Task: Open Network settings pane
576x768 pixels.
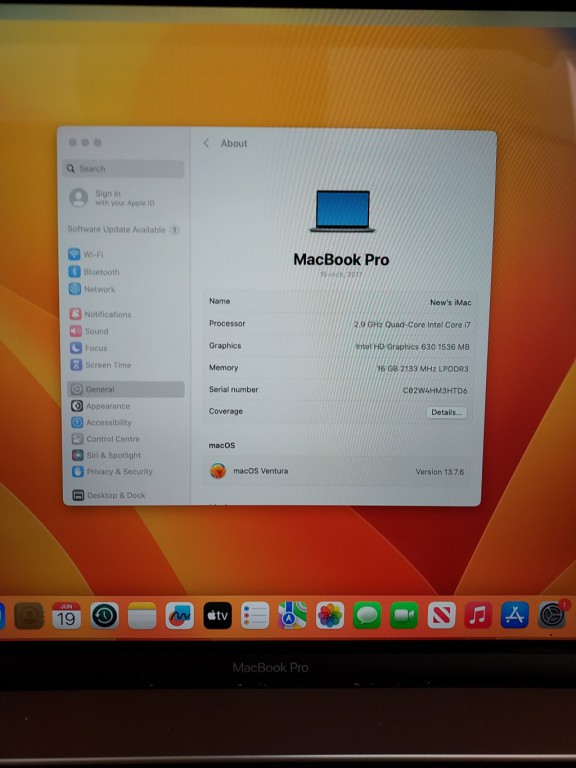Action: (x=92, y=289)
